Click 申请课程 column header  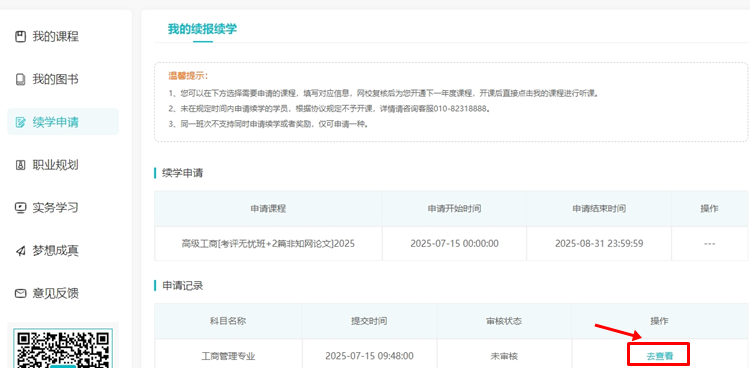(268, 209)
